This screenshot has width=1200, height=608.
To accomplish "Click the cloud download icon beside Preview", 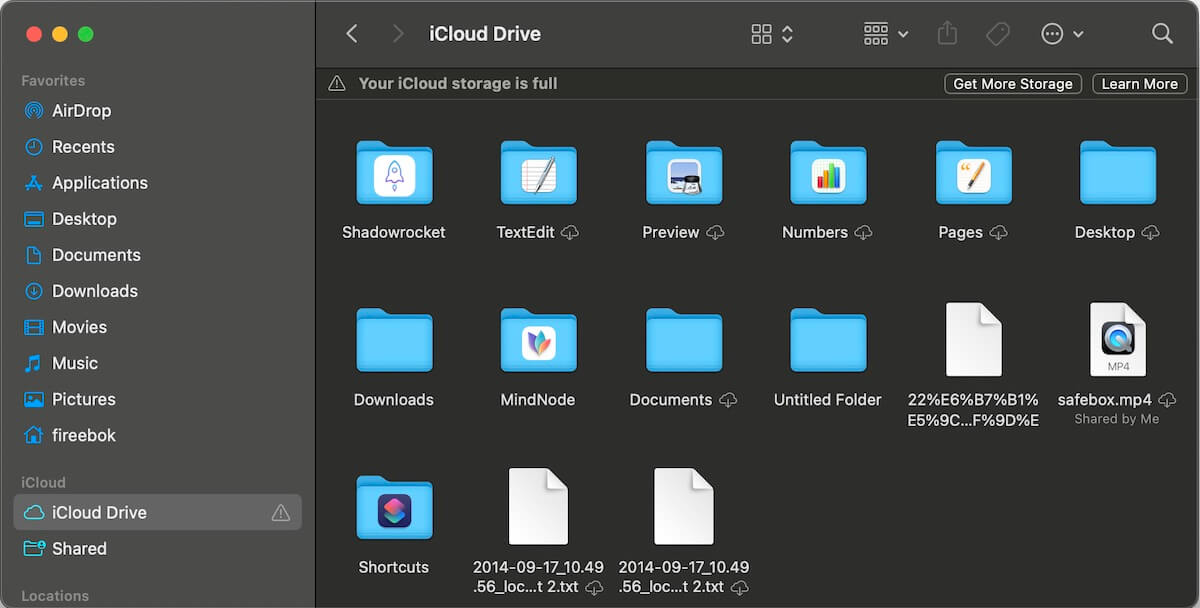I will [715, 233].
